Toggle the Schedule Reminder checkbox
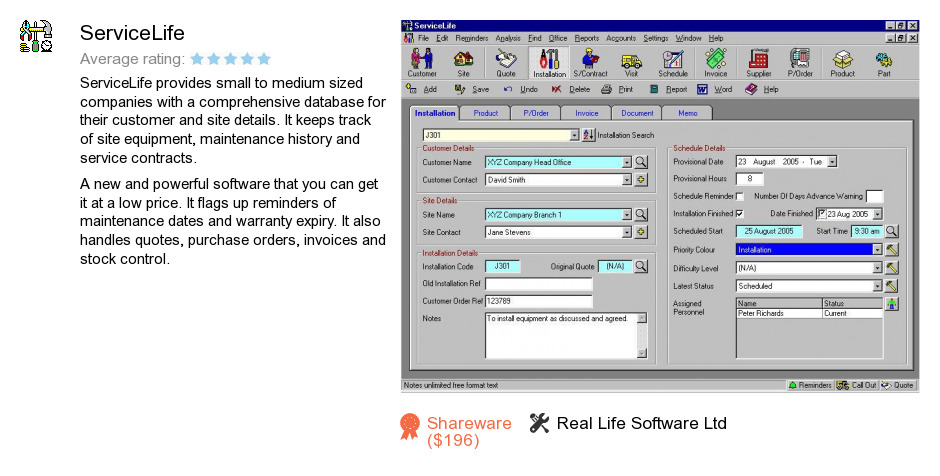 tap(739, 196)
